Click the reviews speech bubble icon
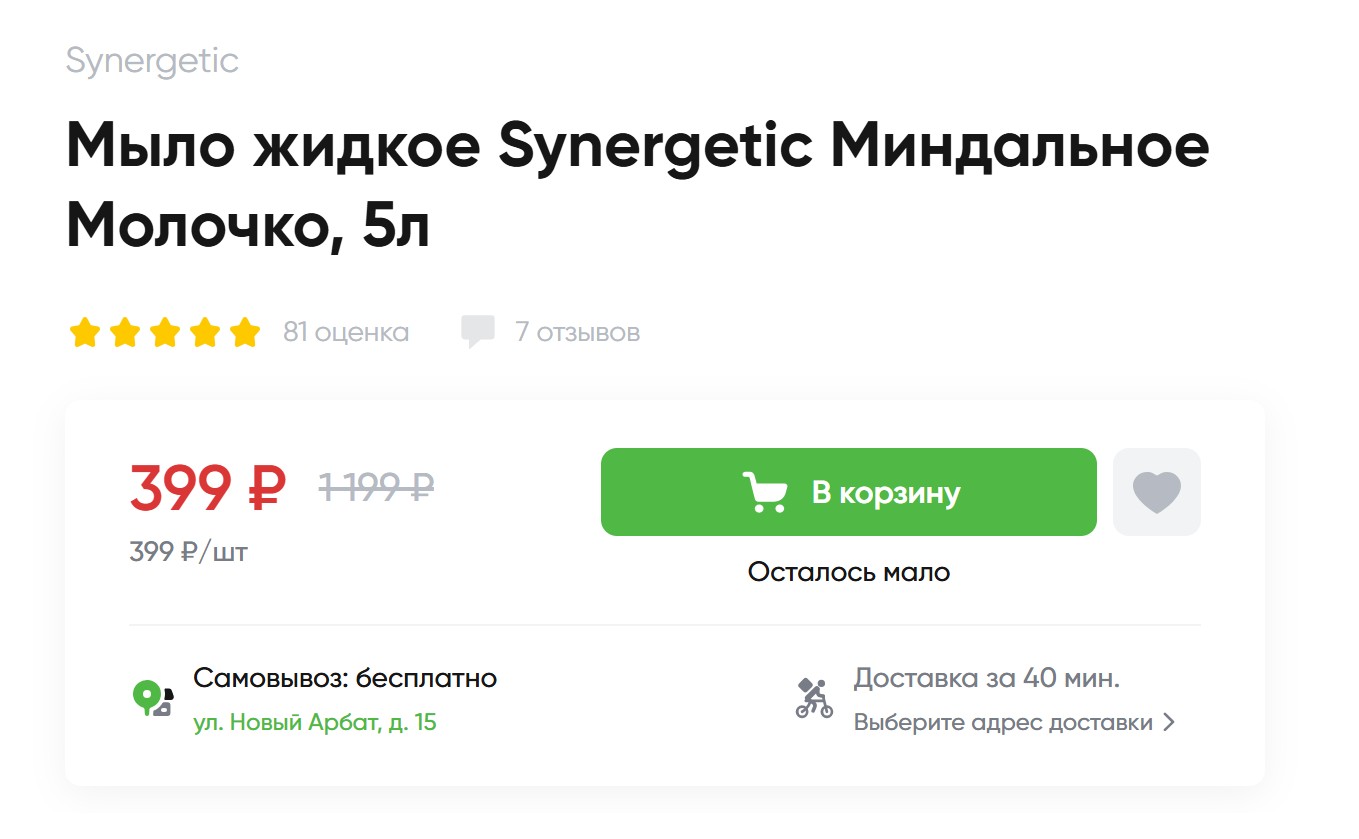The width and height of the screenshot is (1359, 839). click(477, 331)
